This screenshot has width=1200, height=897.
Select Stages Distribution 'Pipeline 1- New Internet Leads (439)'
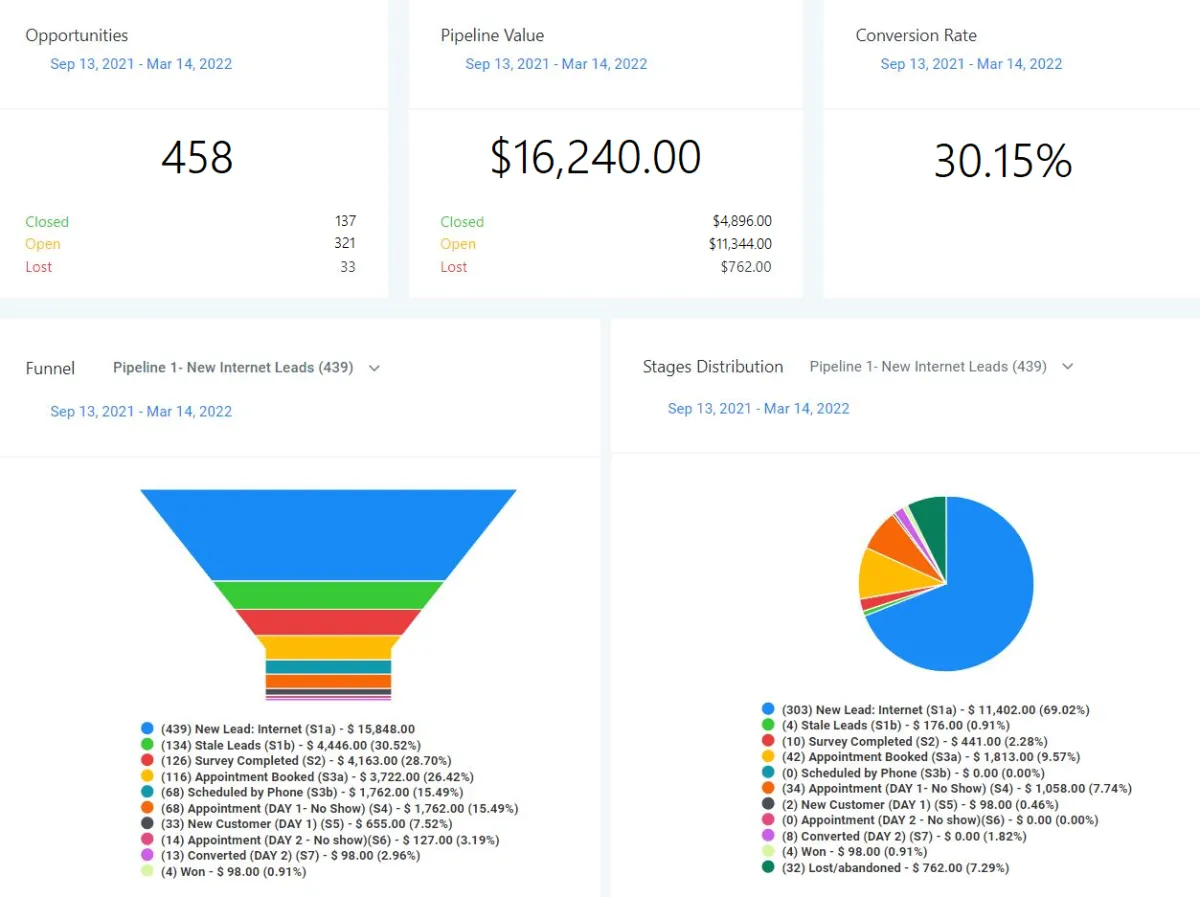click(x=928, y=366)
